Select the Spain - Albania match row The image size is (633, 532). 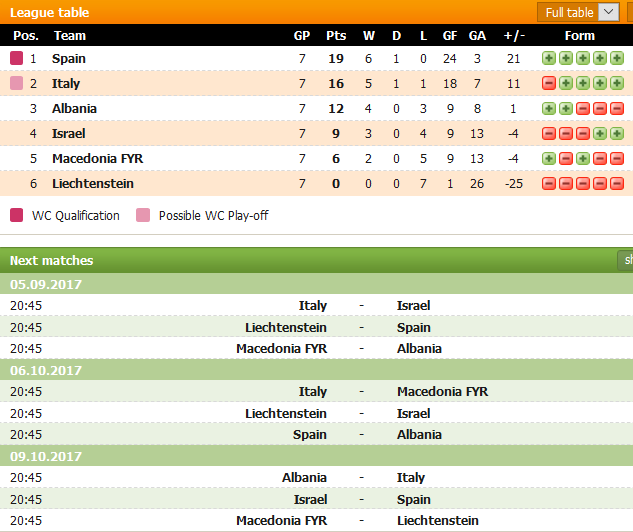[x=316, y=435]
